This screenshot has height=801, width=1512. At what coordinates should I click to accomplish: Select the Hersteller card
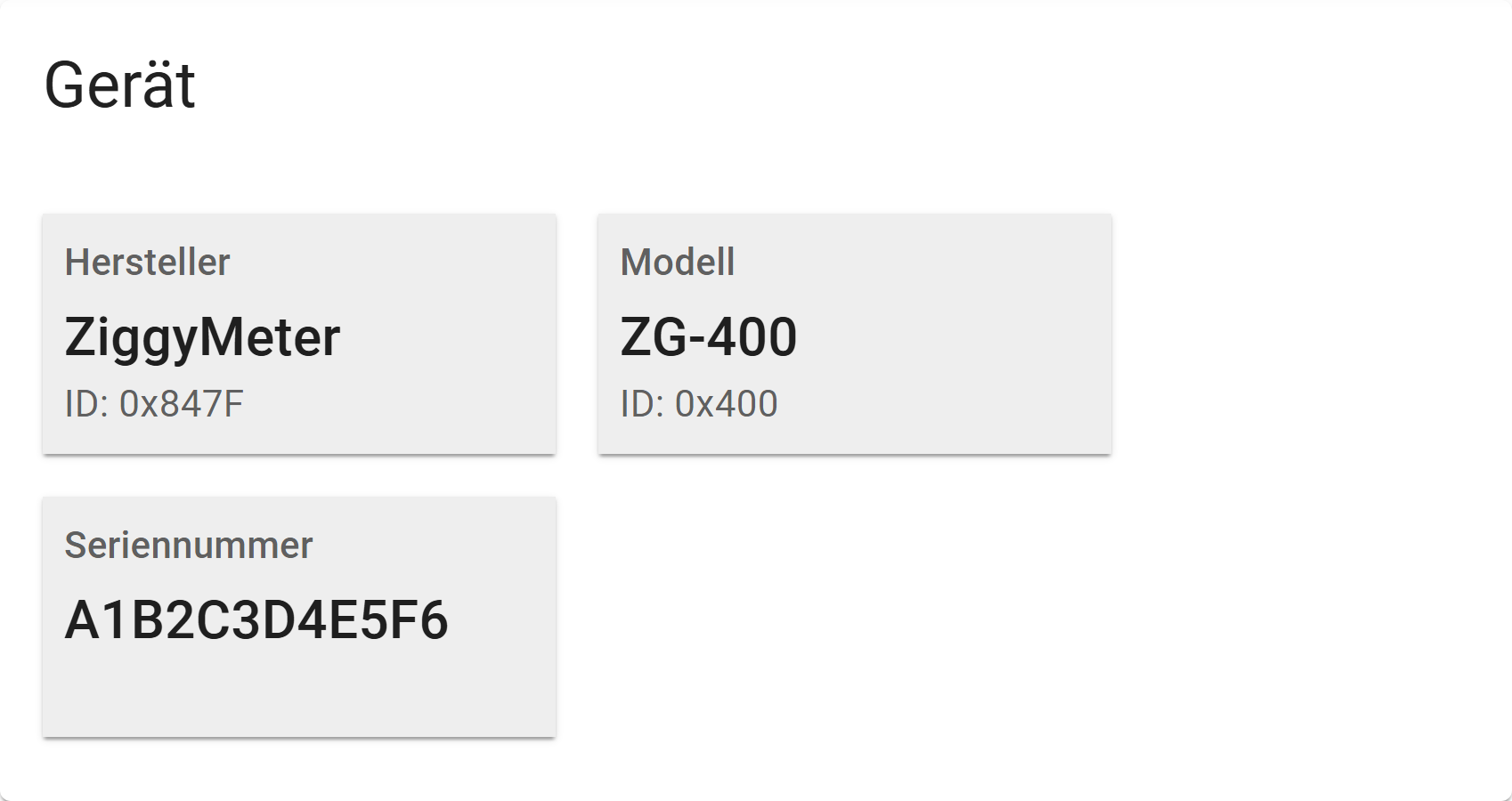click(x=299, y=334)
